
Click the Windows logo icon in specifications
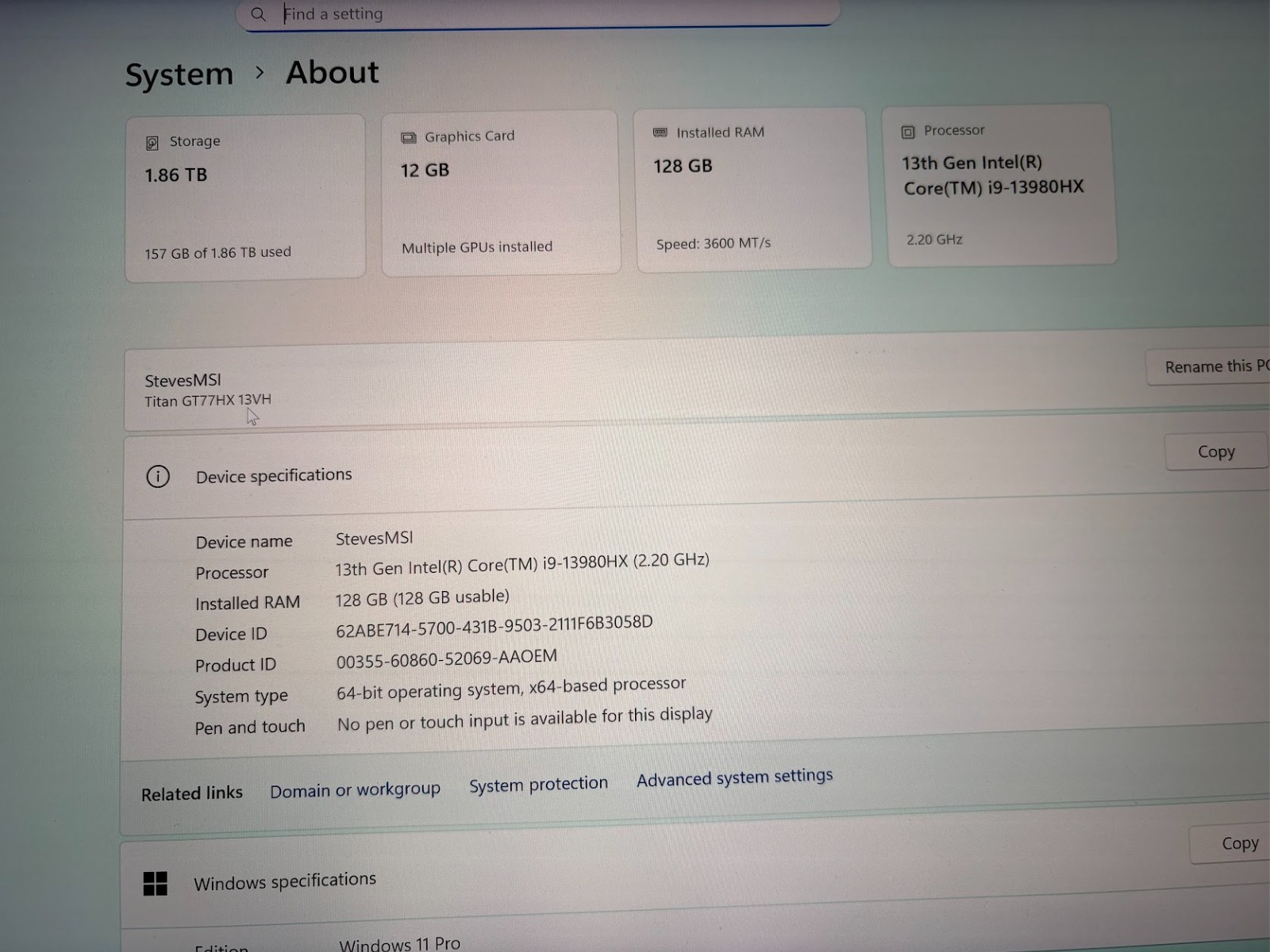[x=156, y=884]
